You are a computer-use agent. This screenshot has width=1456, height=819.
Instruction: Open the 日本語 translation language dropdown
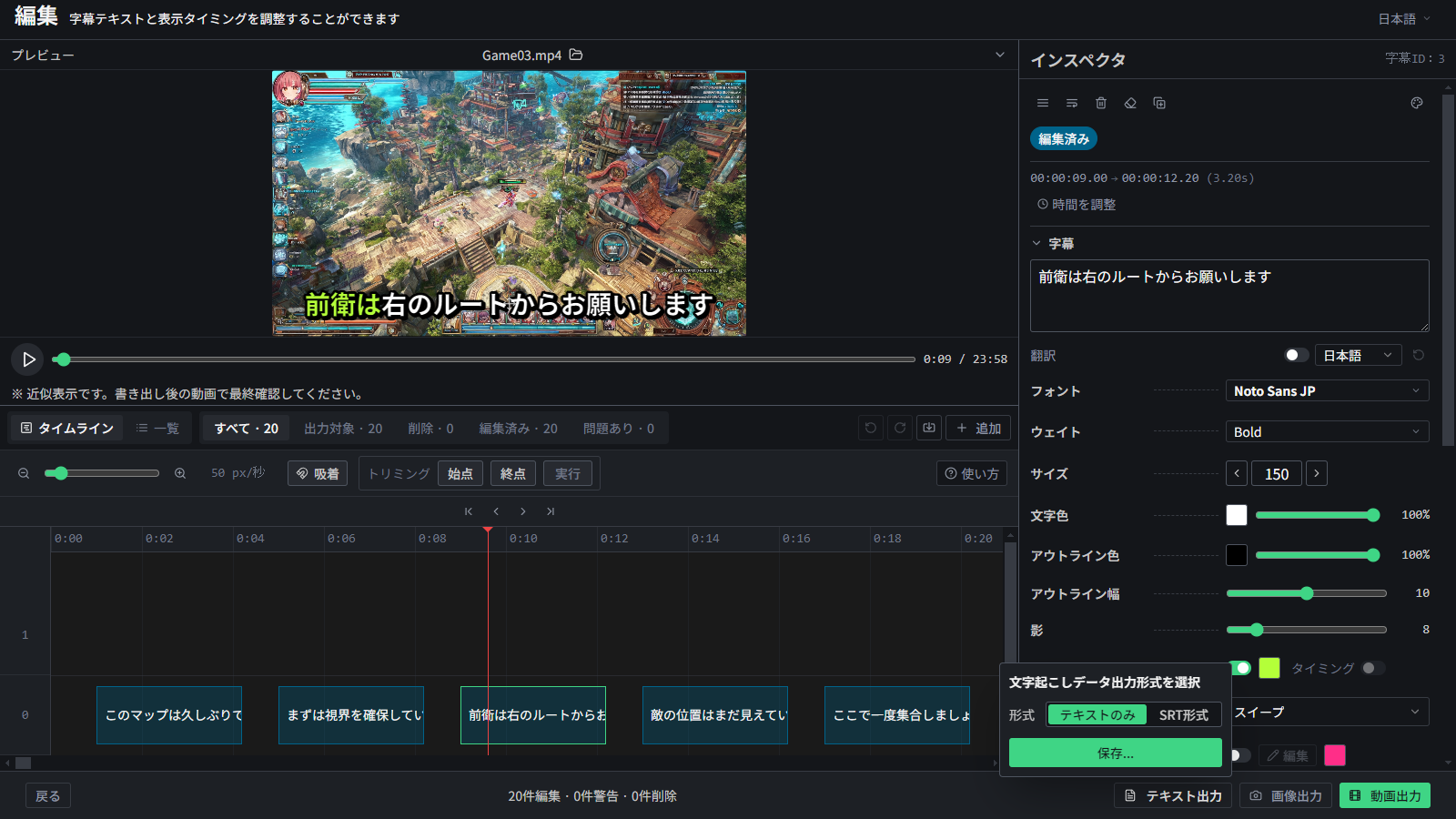(1358, 355)
